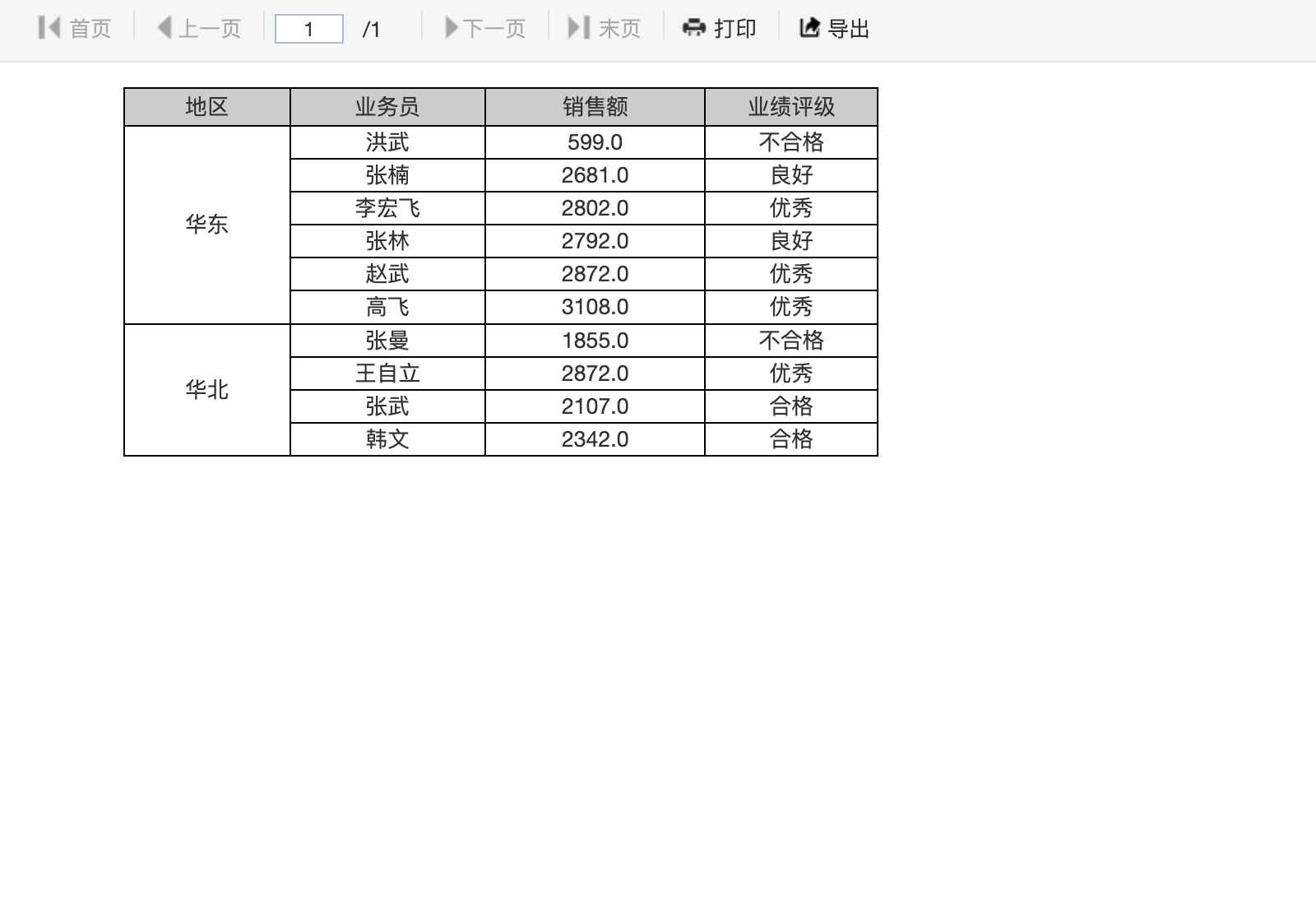
Task: Click 赵武's sales value 2872.0
Action: coord(595,274)
